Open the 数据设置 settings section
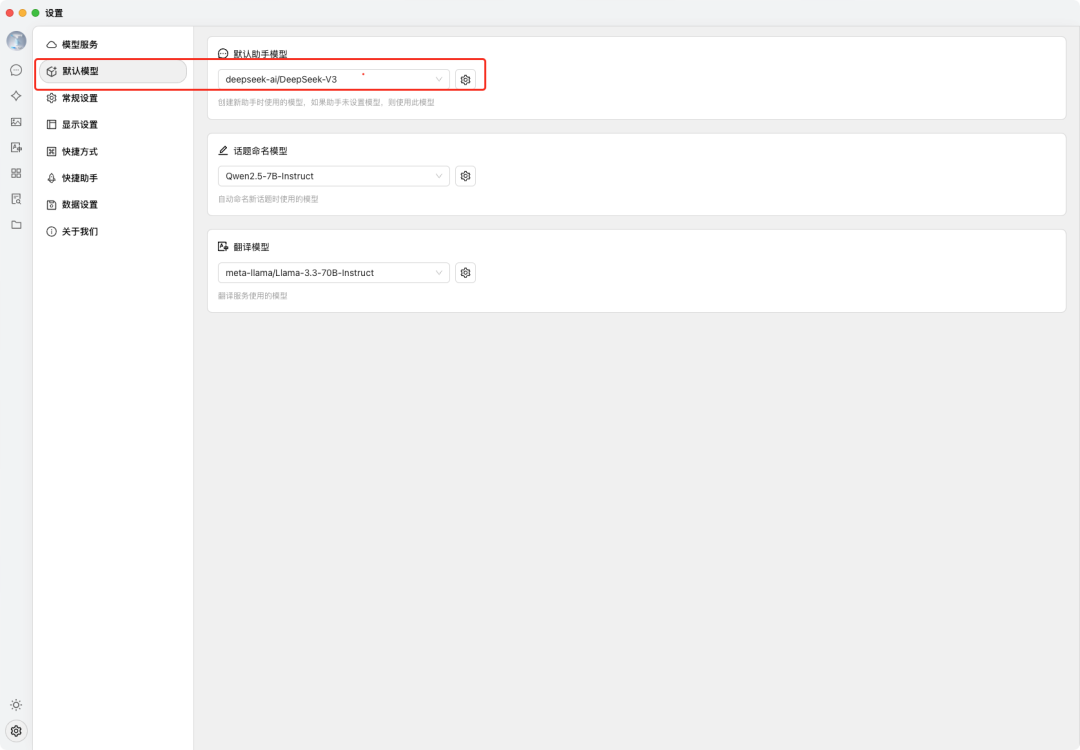 [112, 205]
